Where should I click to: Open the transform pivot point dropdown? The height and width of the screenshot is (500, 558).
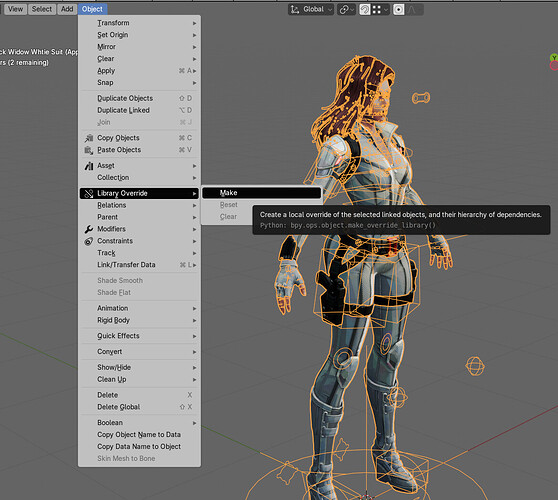pos(346,9)
